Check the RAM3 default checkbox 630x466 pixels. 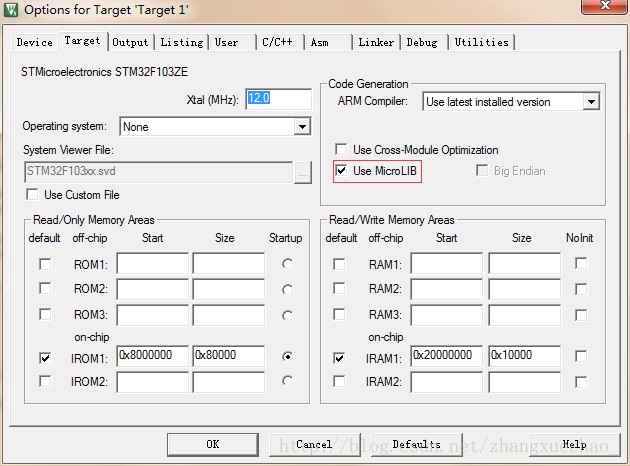click(x=339, y=314)
